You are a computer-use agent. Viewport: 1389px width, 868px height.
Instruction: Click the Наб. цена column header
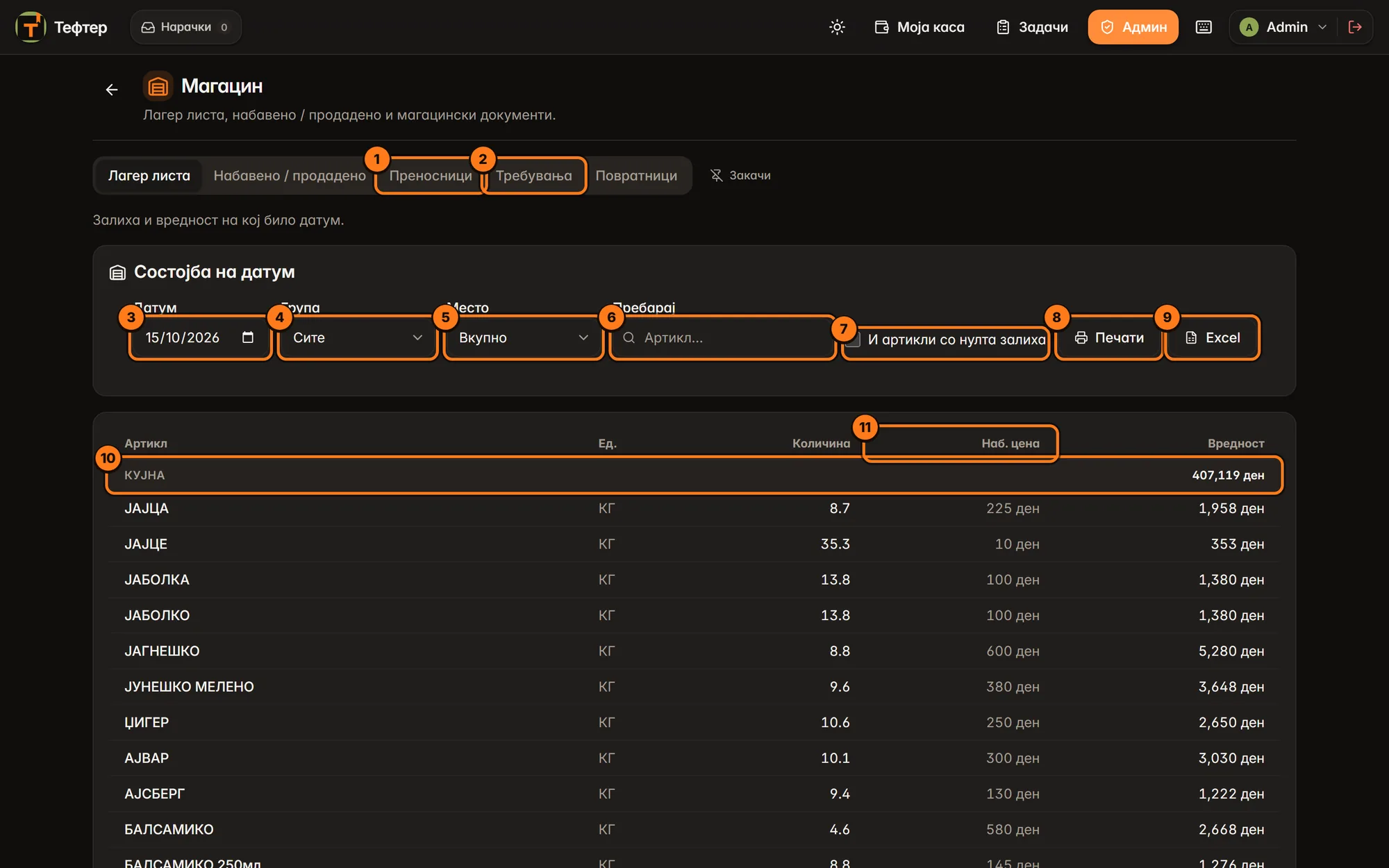(1010, 444)
